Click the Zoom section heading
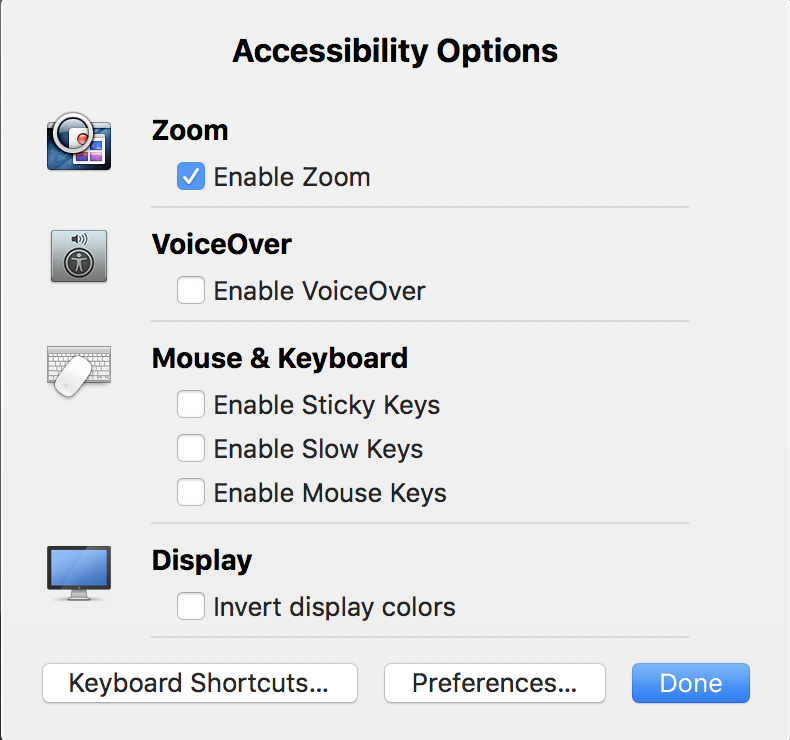Screen dimensions: 790x740 190,130
